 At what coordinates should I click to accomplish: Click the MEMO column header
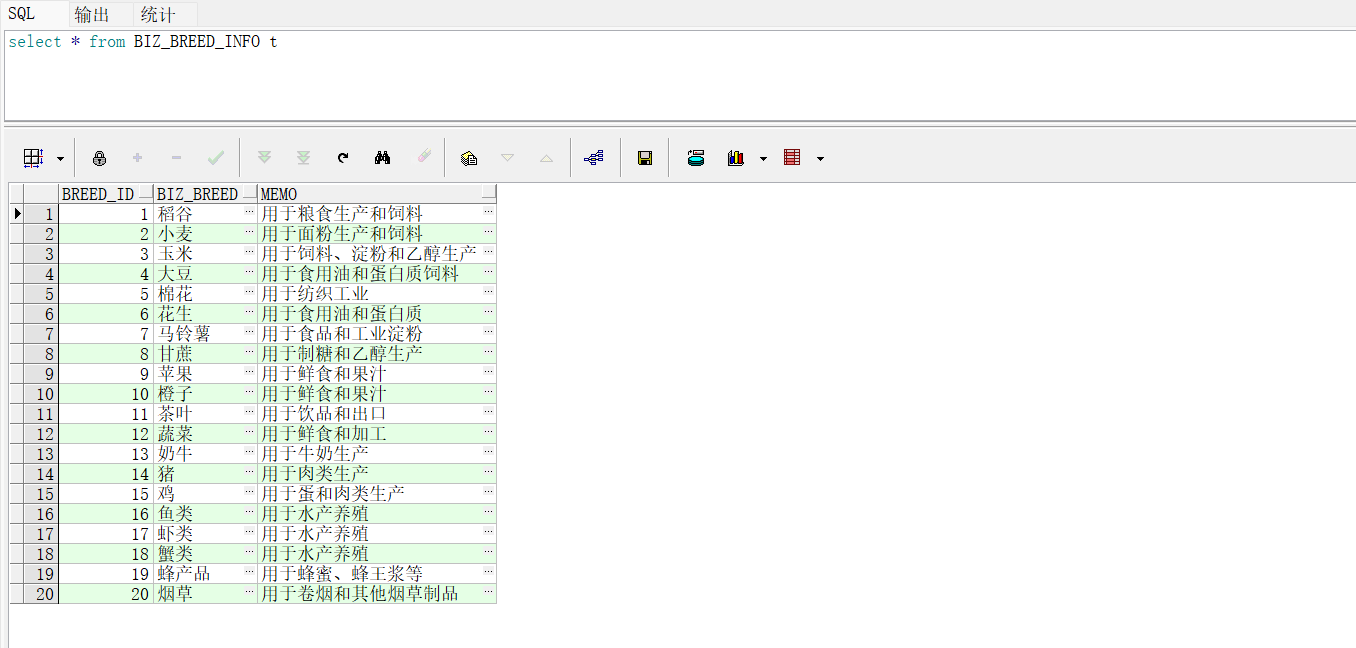pyautogui.click(x=368, y=194)
